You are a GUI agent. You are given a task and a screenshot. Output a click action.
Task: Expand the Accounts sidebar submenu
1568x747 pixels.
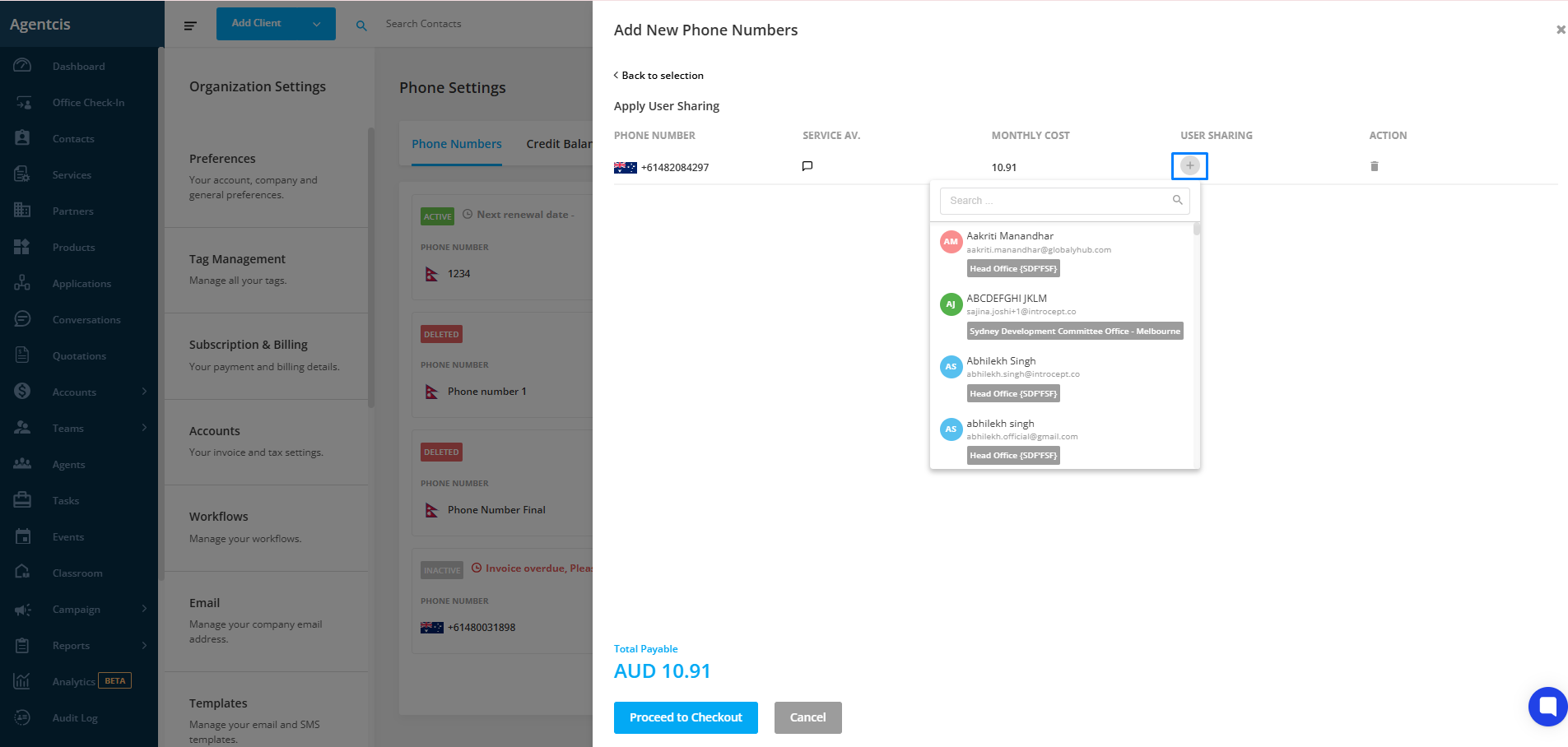pos(144,392)
